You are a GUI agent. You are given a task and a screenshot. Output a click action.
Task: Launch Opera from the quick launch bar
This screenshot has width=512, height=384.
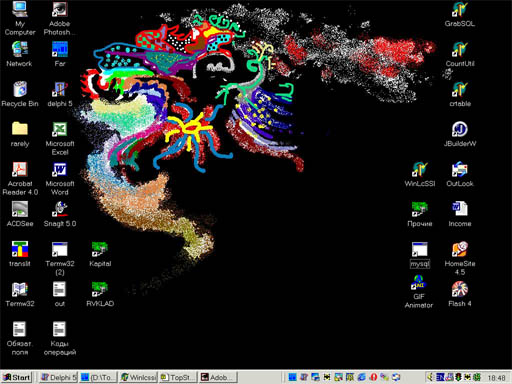pyautogui.click(x=373, y=377)
